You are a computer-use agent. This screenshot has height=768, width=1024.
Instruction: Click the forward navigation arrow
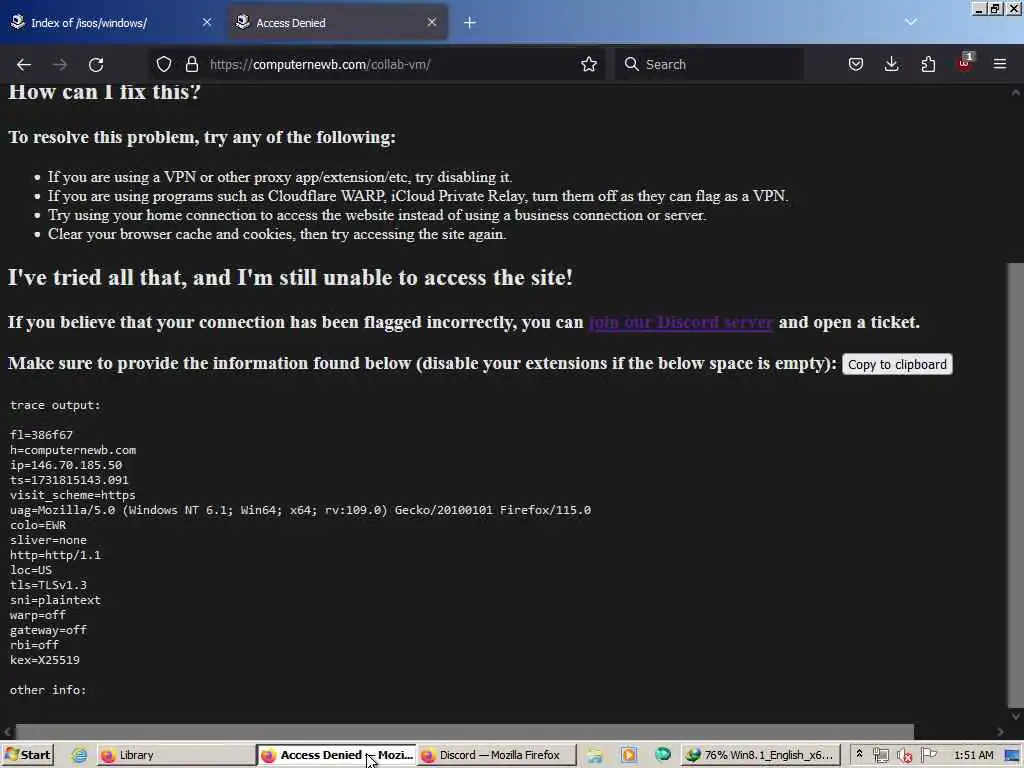(x=59, y=64)
